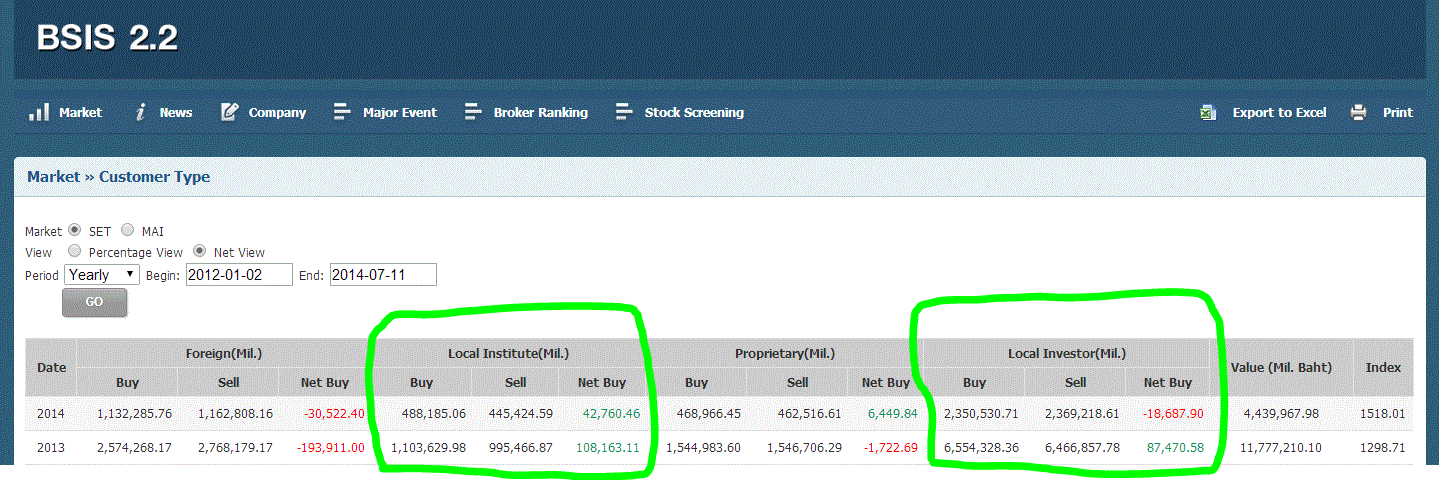1439x480 pixels.
Task: Click the End date input field
Action: coord(382,275)
